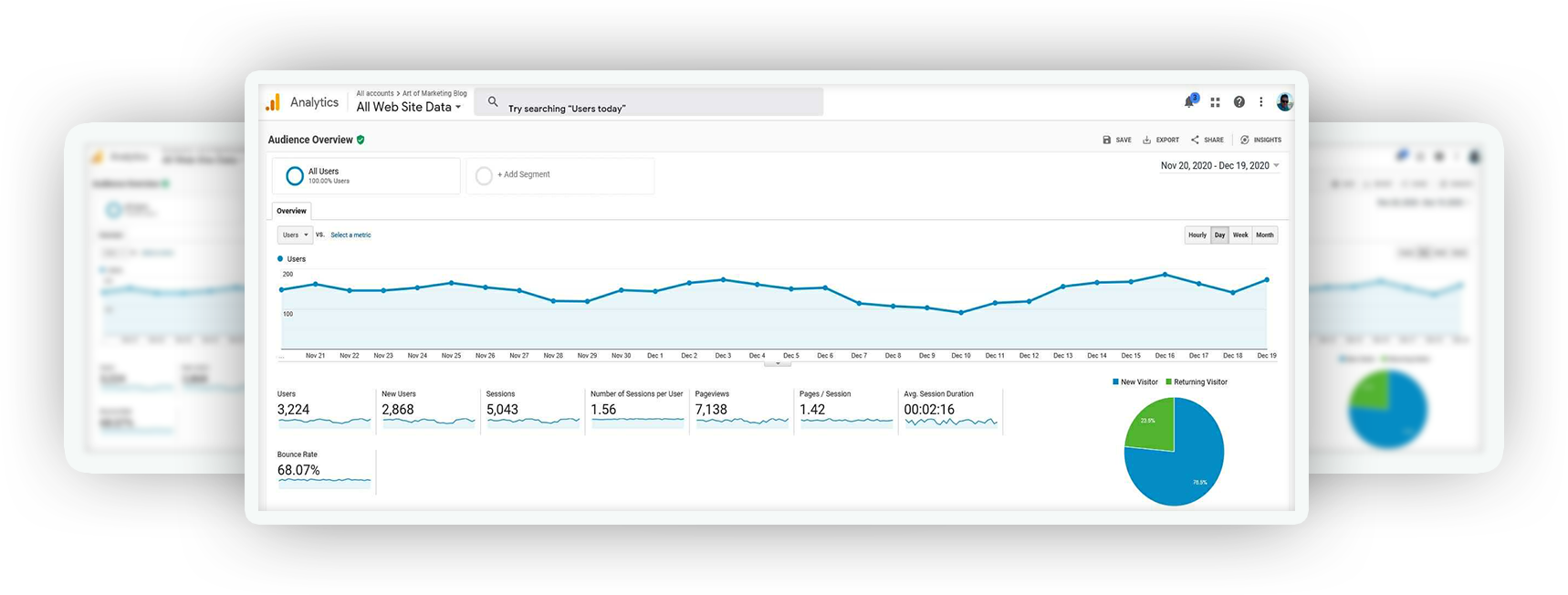
Task: Click the Add Segment circle
Action: coord(484,175)
